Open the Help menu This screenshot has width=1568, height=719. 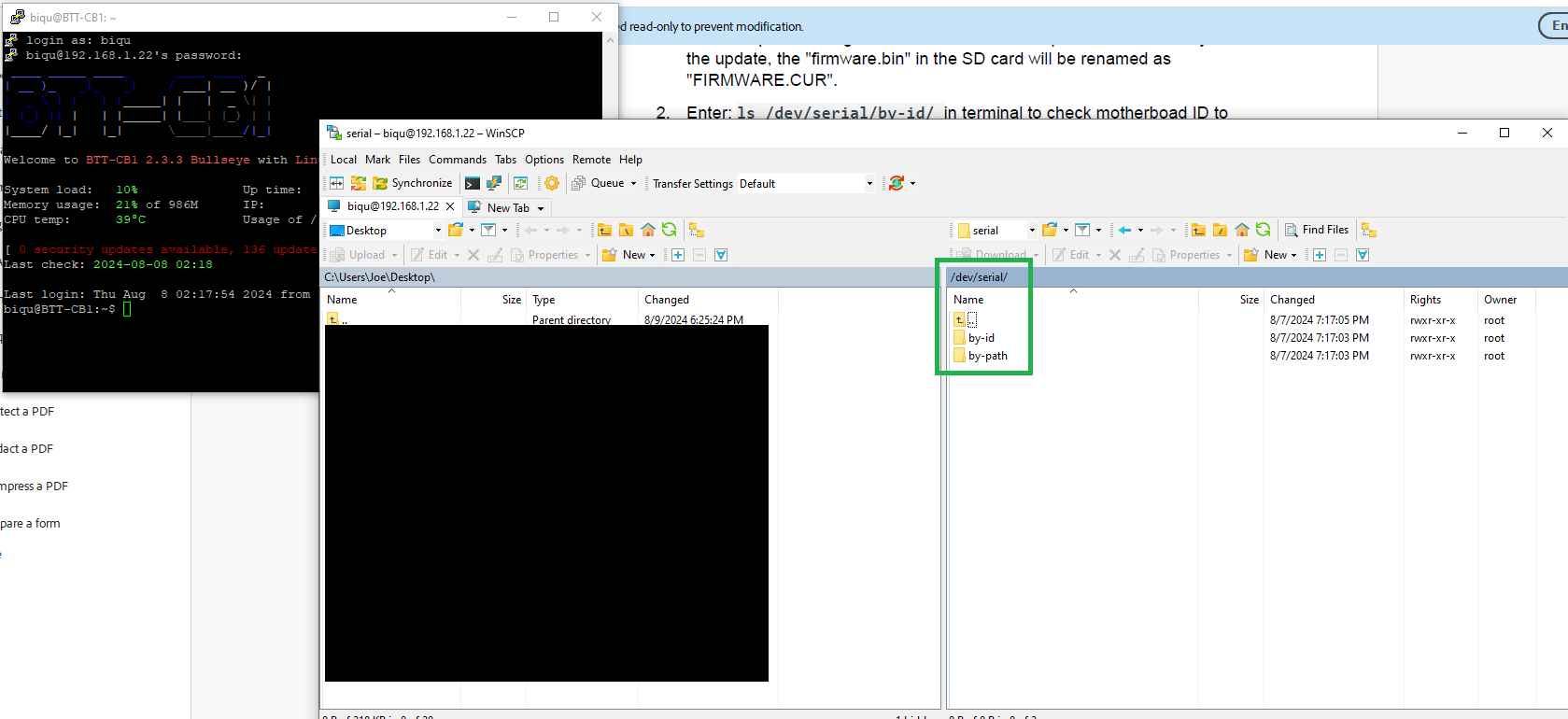pos(631,160)
